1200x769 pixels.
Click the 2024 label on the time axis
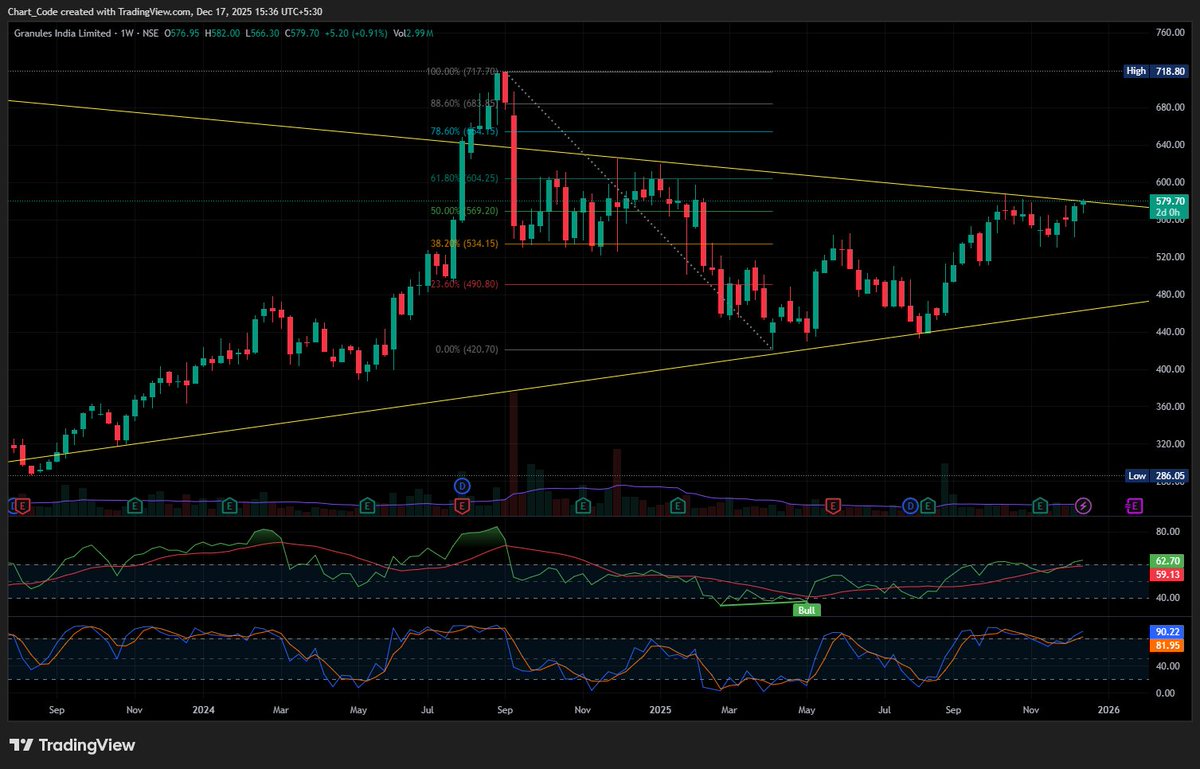(x=203, y=709)
